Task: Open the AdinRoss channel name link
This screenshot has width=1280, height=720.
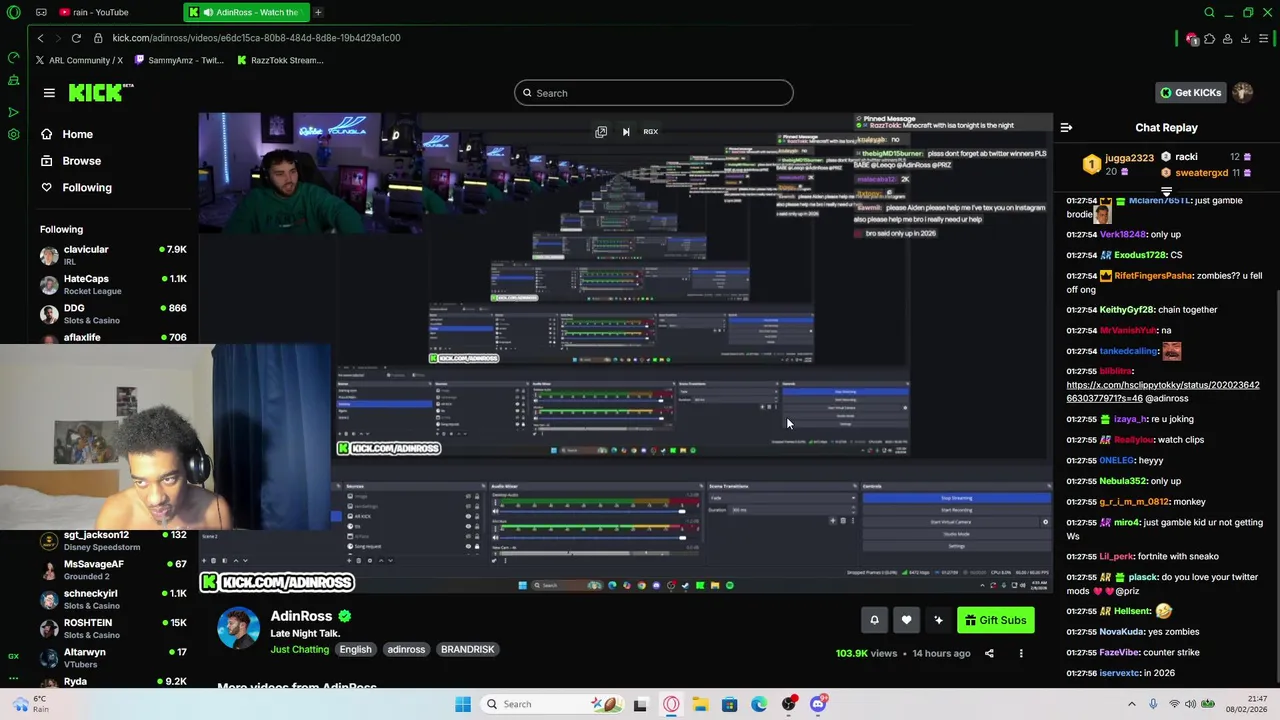Action: [301, 617]
